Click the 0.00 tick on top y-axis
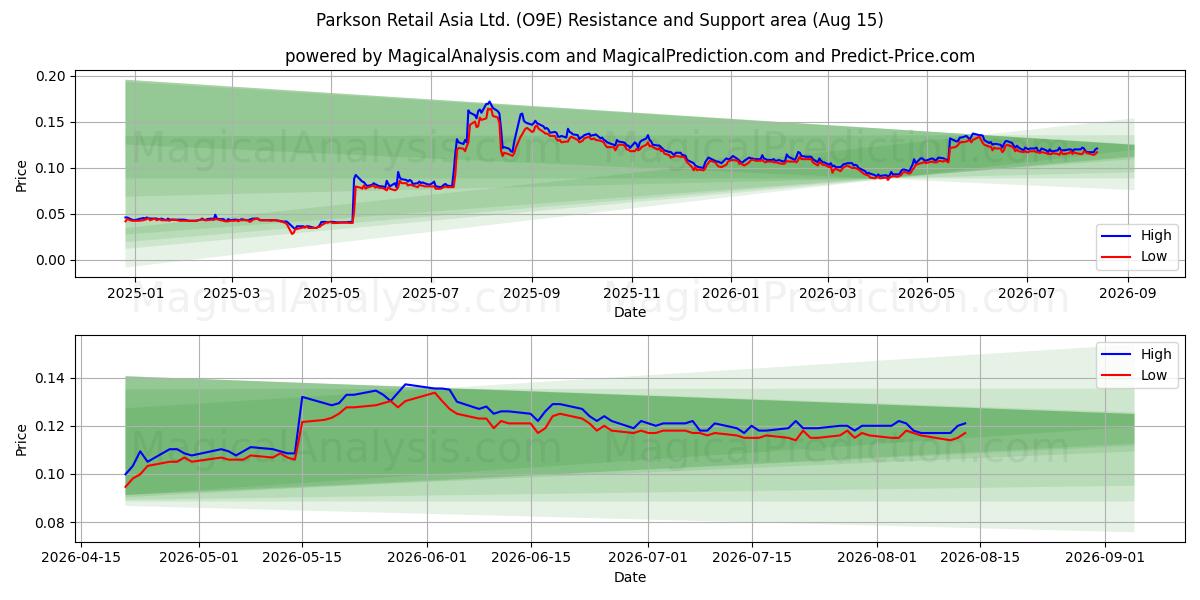1200x600 pixels. (x=50, y=260)
